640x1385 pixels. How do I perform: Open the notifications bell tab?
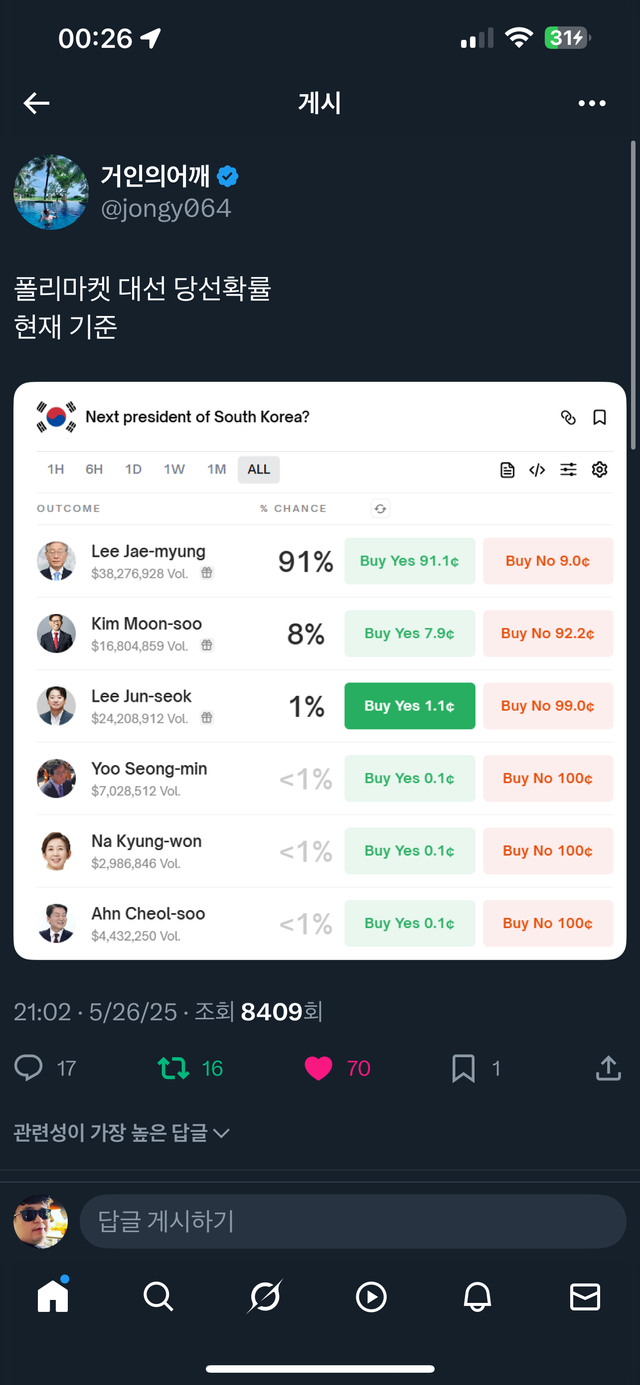(x=478, y=1297)
